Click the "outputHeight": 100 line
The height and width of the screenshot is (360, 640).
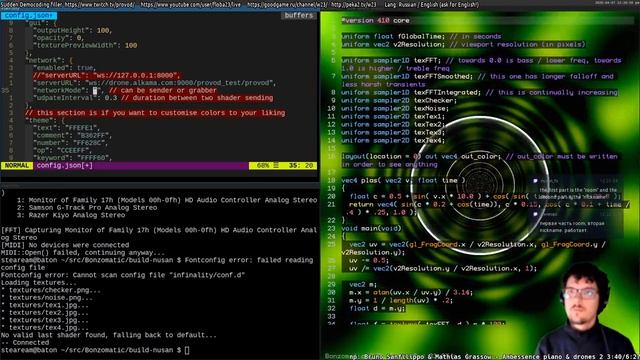(72, 30)
